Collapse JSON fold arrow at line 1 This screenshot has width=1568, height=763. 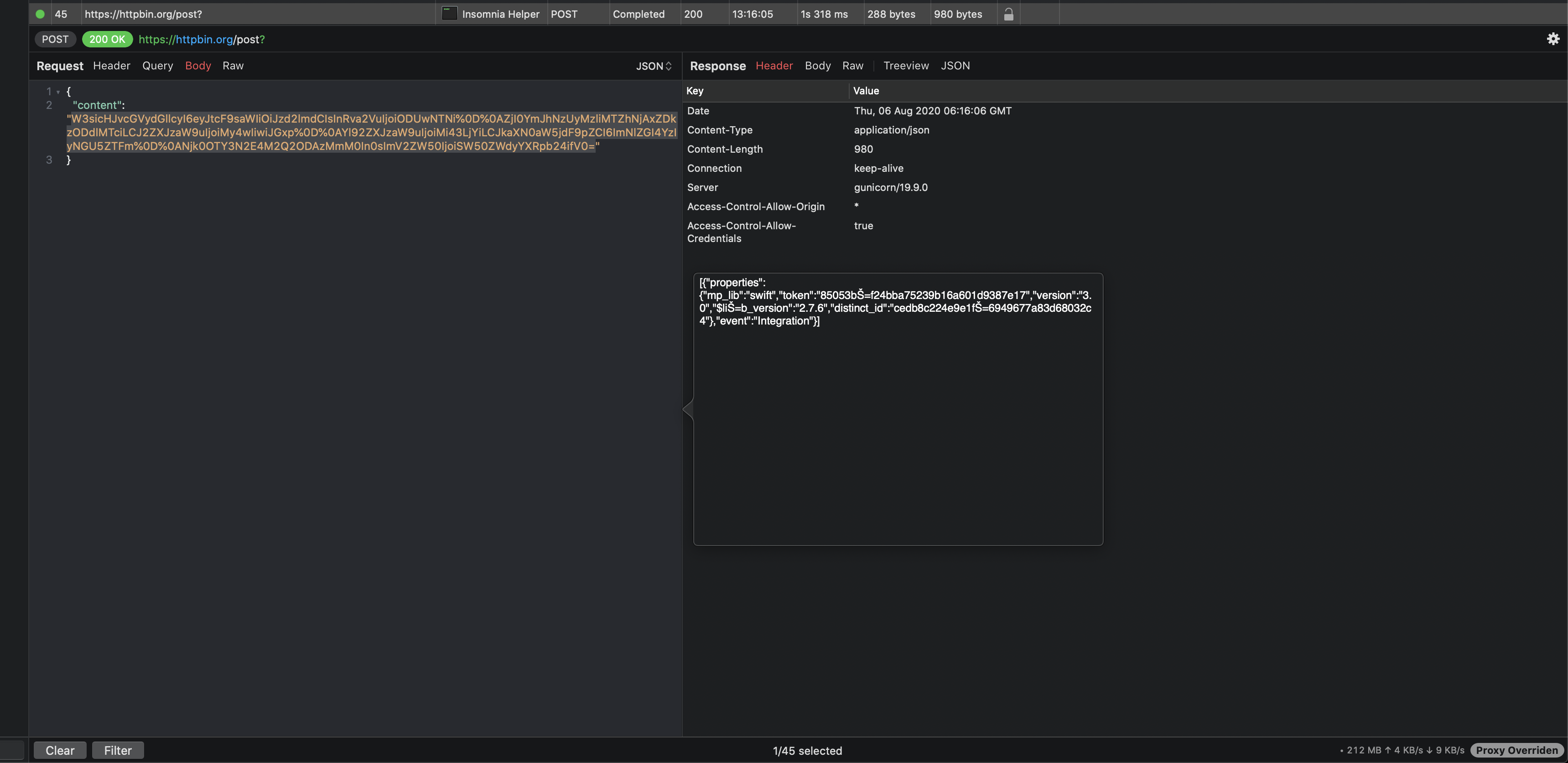pyautogui.click(x=58, y=92)
